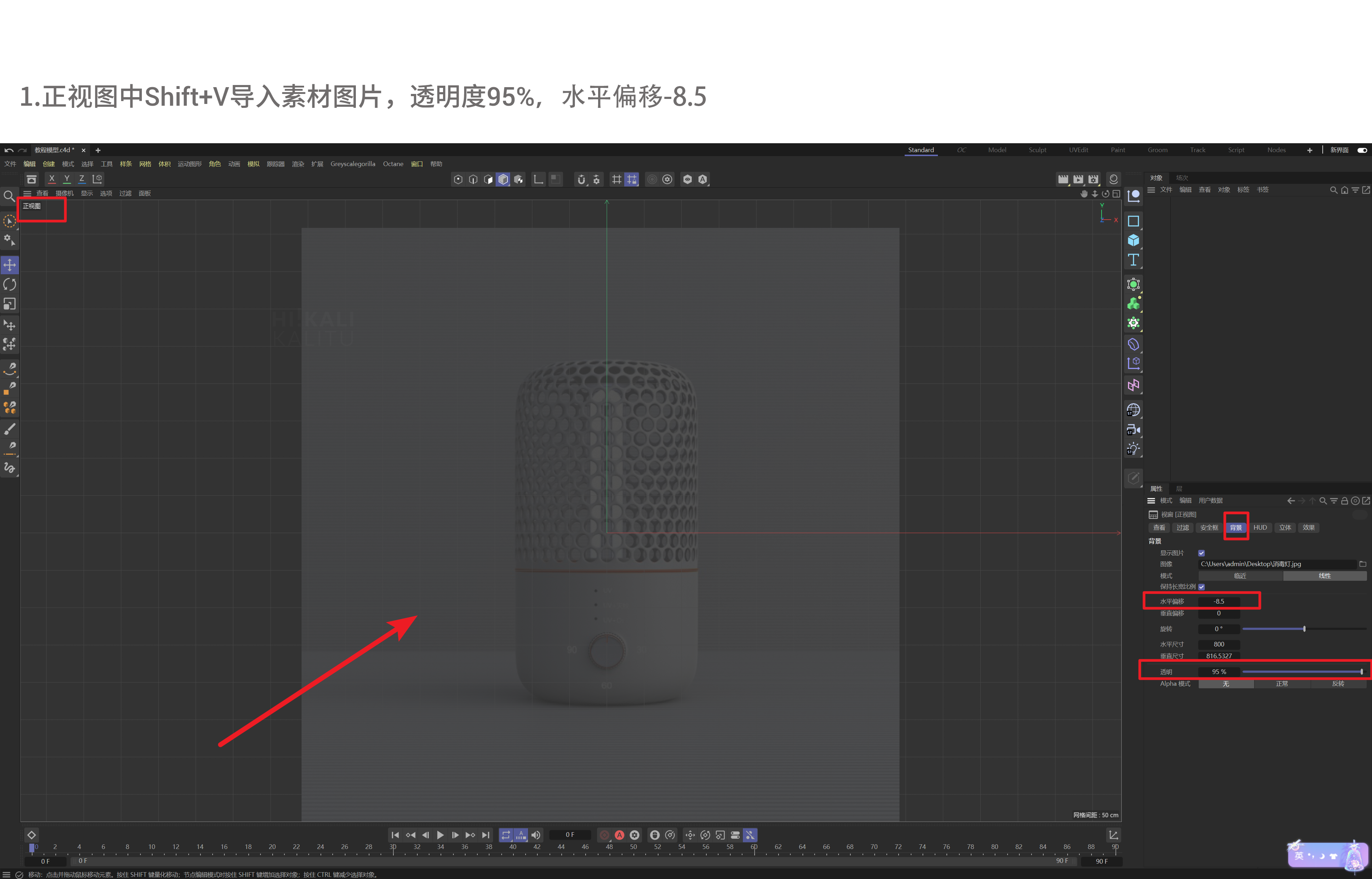Toggle the 新界面 switch
The height and width of the screenshot is (879, 1372).
click(1362, 150)
